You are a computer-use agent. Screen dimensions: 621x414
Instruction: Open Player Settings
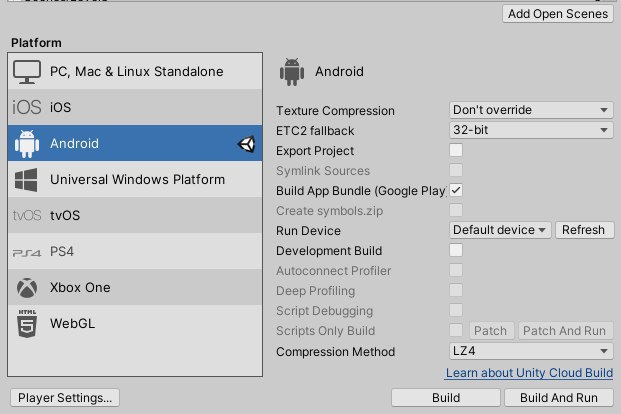pos(65,397)
